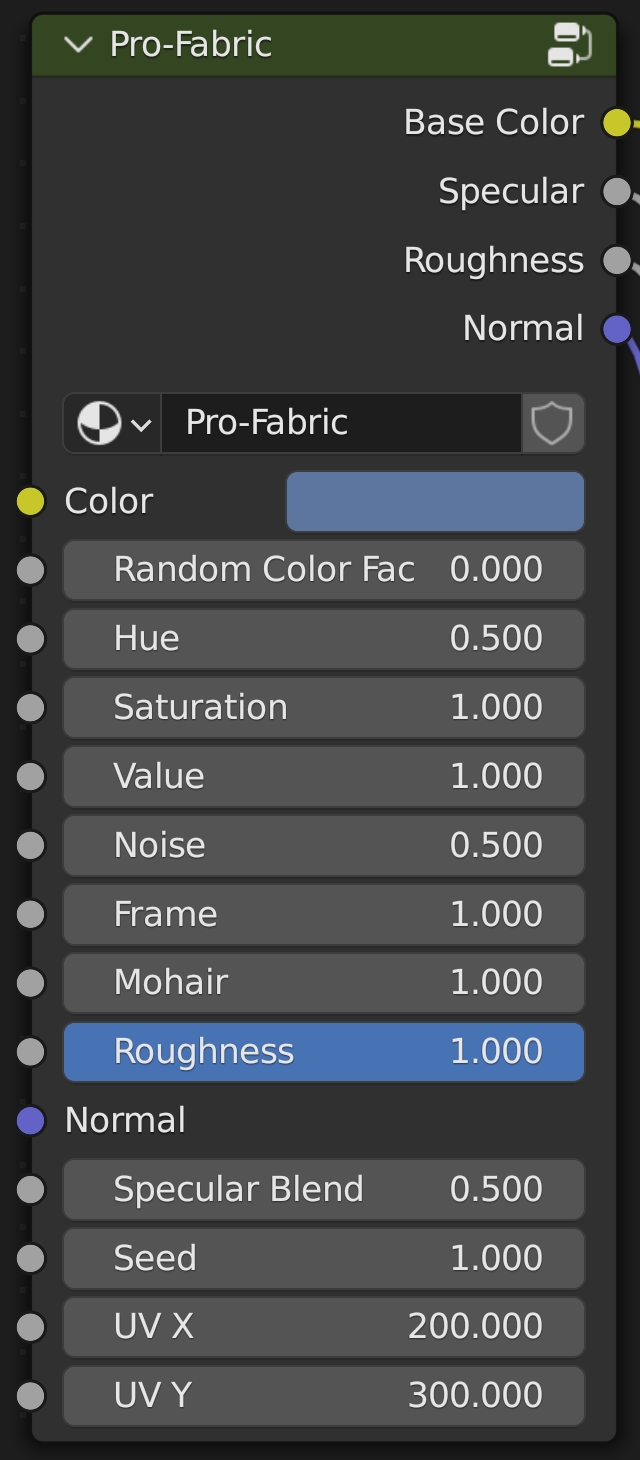Select the highlighted Roughness input field
Viewport: 640px width, 1460px height.
tap(324, 1052)
